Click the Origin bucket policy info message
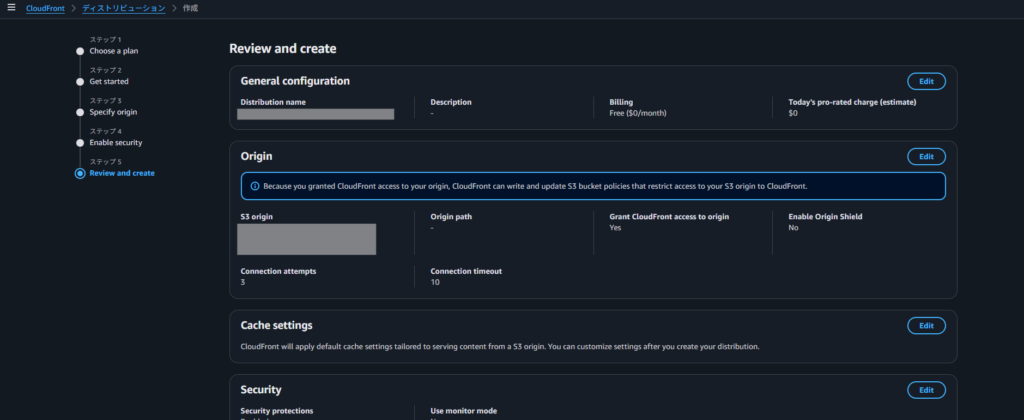Image resolution: width=1024 pixels, height=420 pixels. [x=536, y=186]
